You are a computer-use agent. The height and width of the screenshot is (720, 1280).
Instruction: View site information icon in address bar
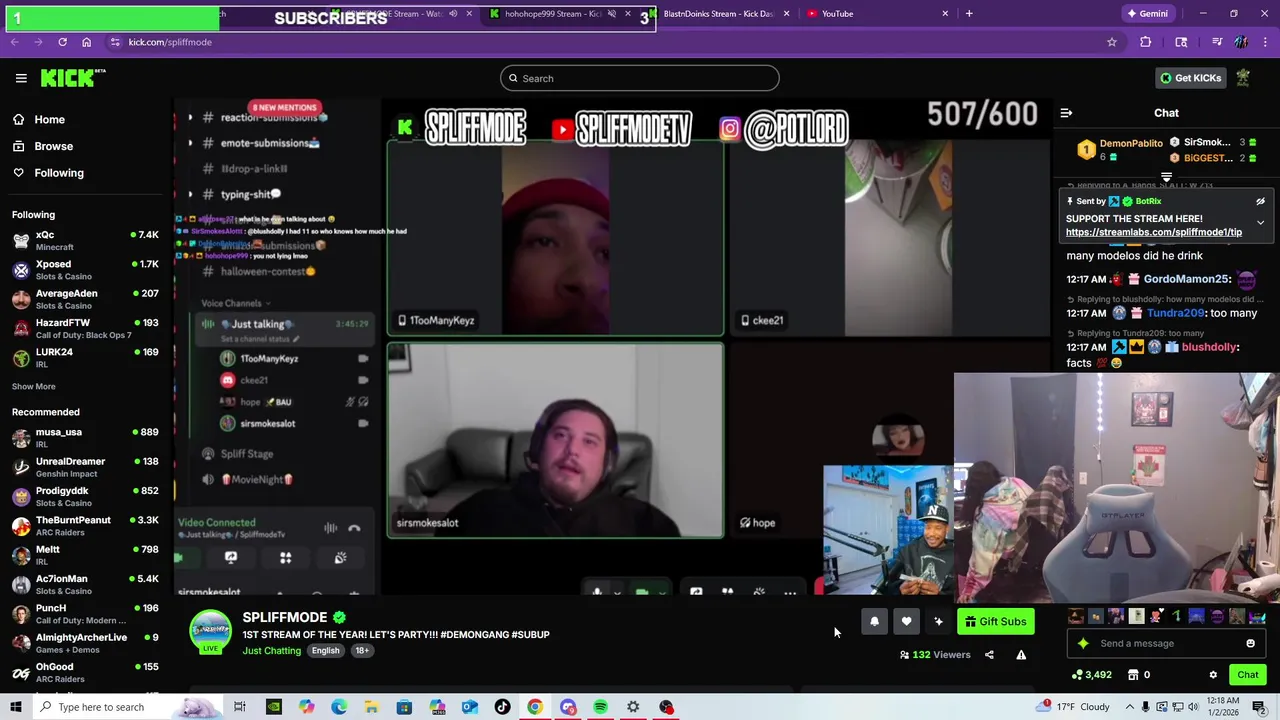115,42
